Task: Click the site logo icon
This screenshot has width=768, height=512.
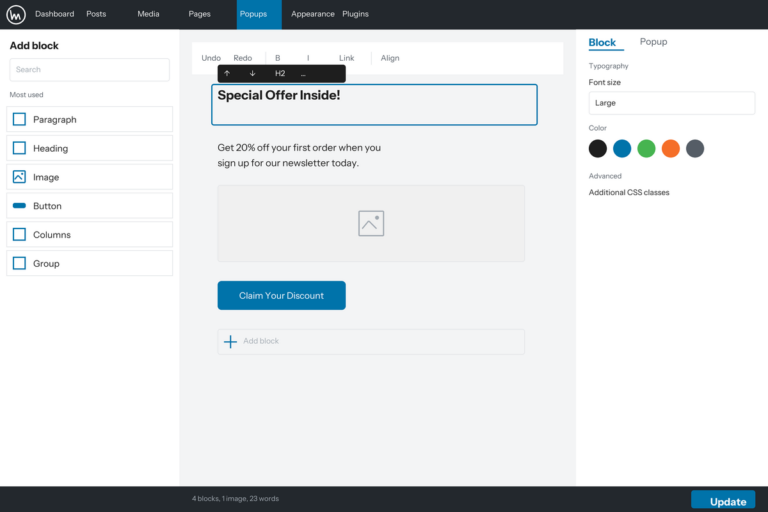Action: (16, 14)
